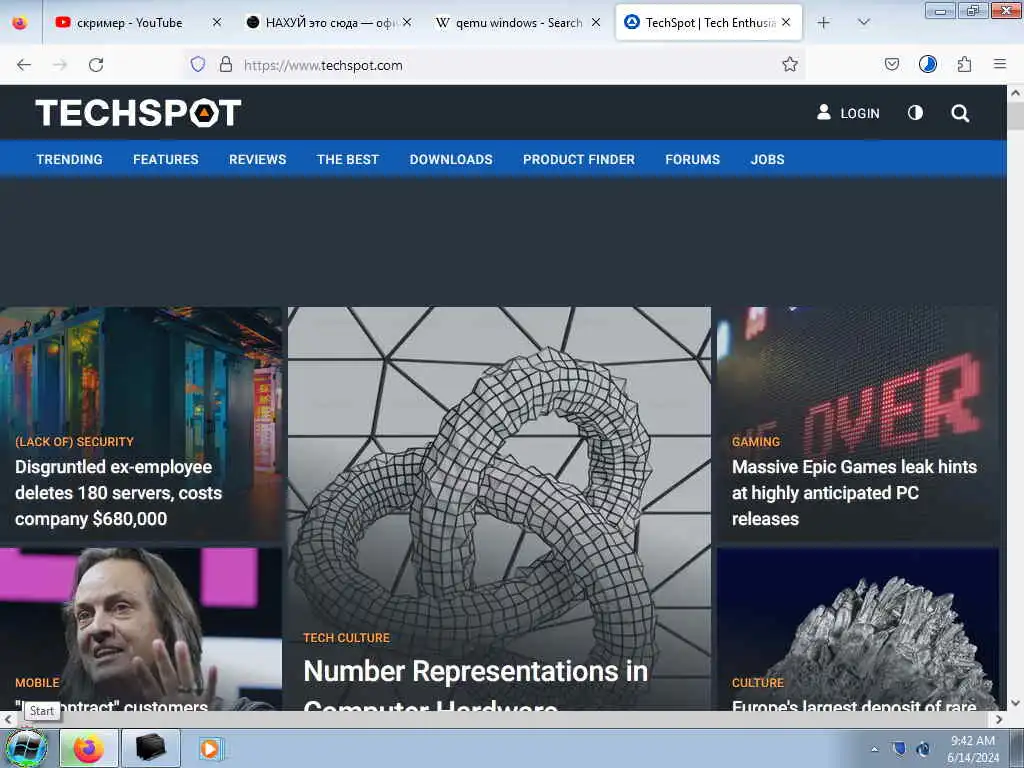1024x768 pixels.
Task: Expand the list all tabs dropdown
Action: click(863, 23)
